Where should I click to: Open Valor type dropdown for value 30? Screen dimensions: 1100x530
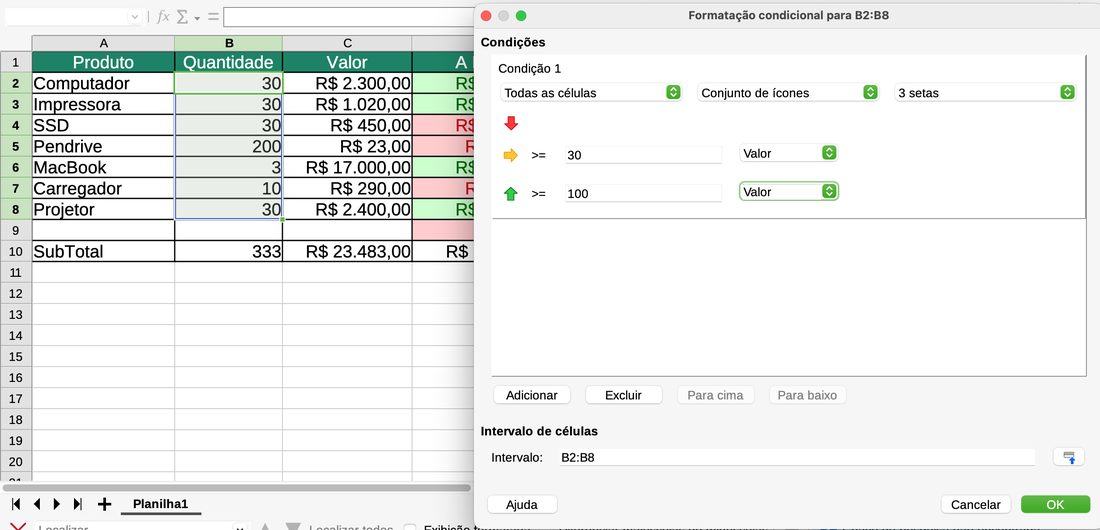pyautogui.click(x=789, y=153)
